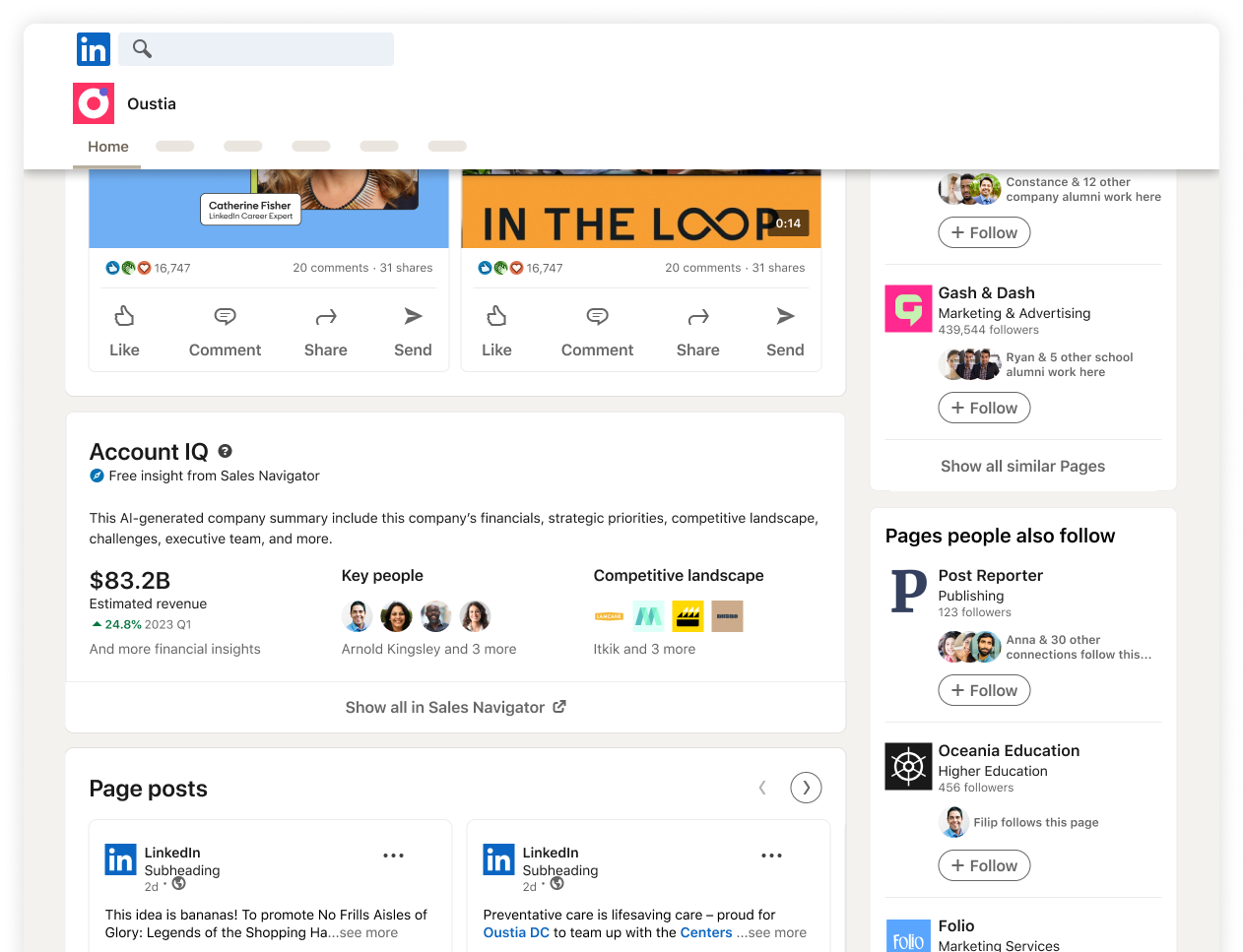The width and height of the screenshot is (1243, 952).
Task: Click the Gash & Dash logo
Action: coord(908,308)
